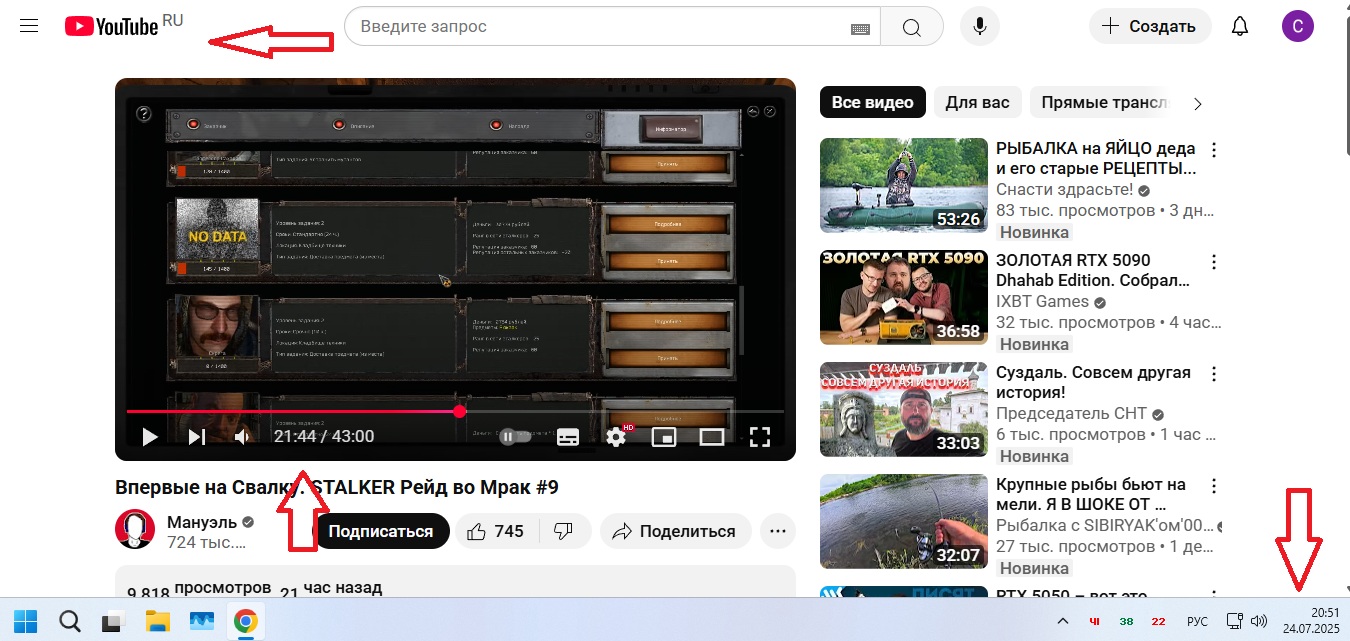Toggle autoplay switch in player
The image size is (1350, 641).
coord(513,436)
